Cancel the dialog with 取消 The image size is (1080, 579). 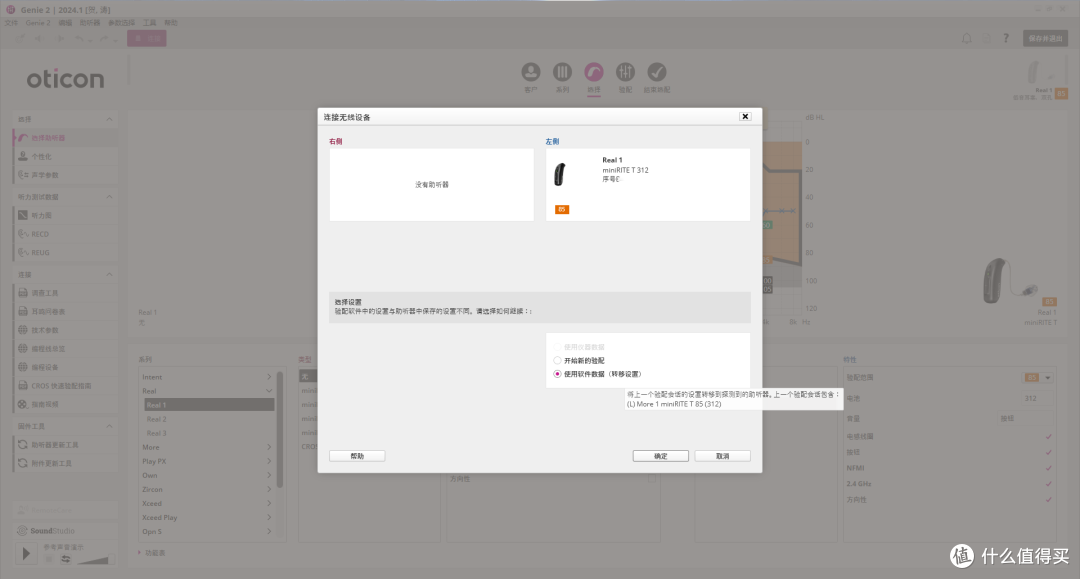723,456
